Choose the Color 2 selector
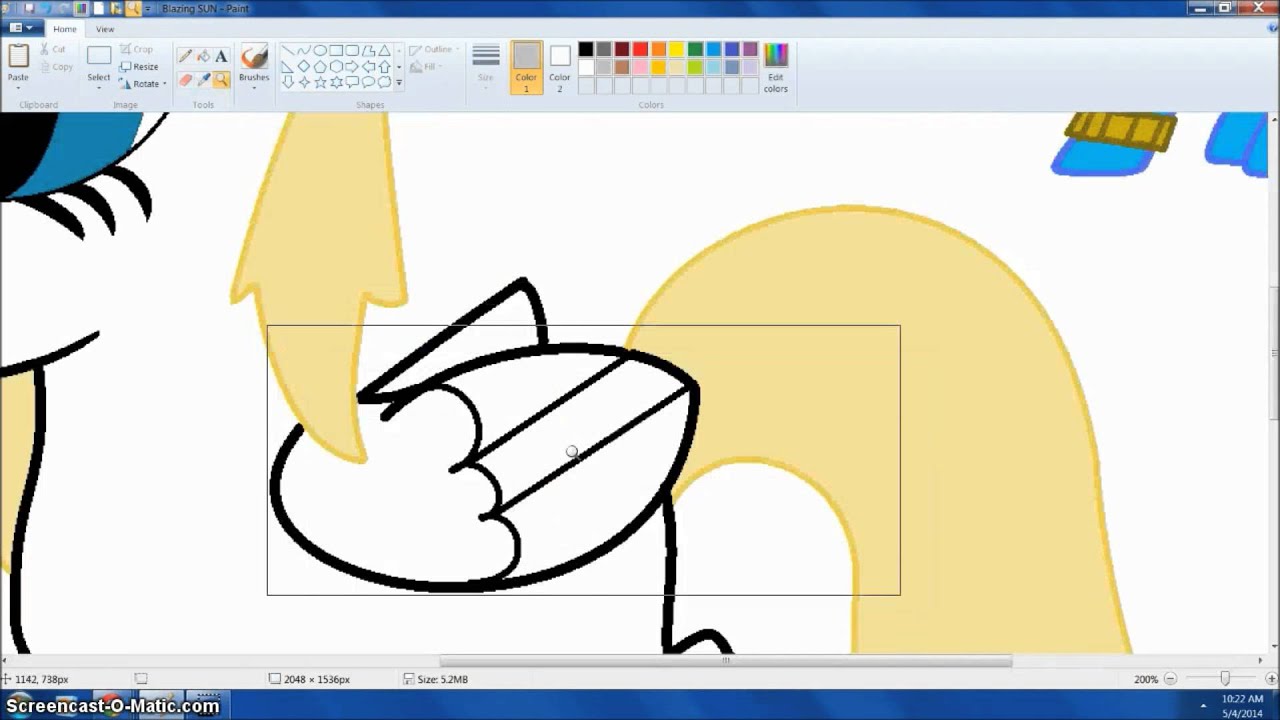Image resolution: width=1280 pixels, height=720 pixels. [560, 67]
